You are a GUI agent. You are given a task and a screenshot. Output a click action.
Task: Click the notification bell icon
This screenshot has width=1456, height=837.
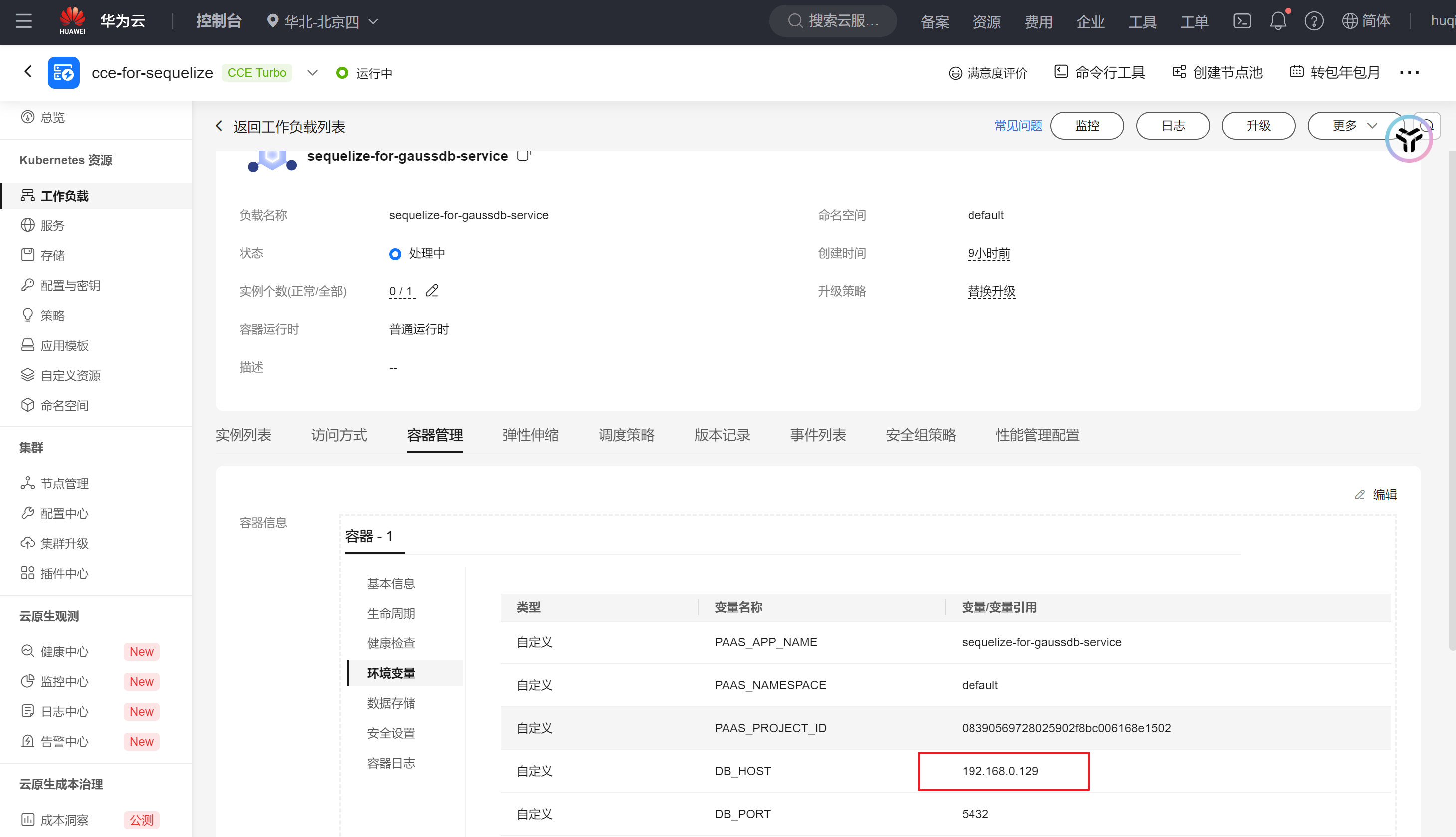[1278, 21]
